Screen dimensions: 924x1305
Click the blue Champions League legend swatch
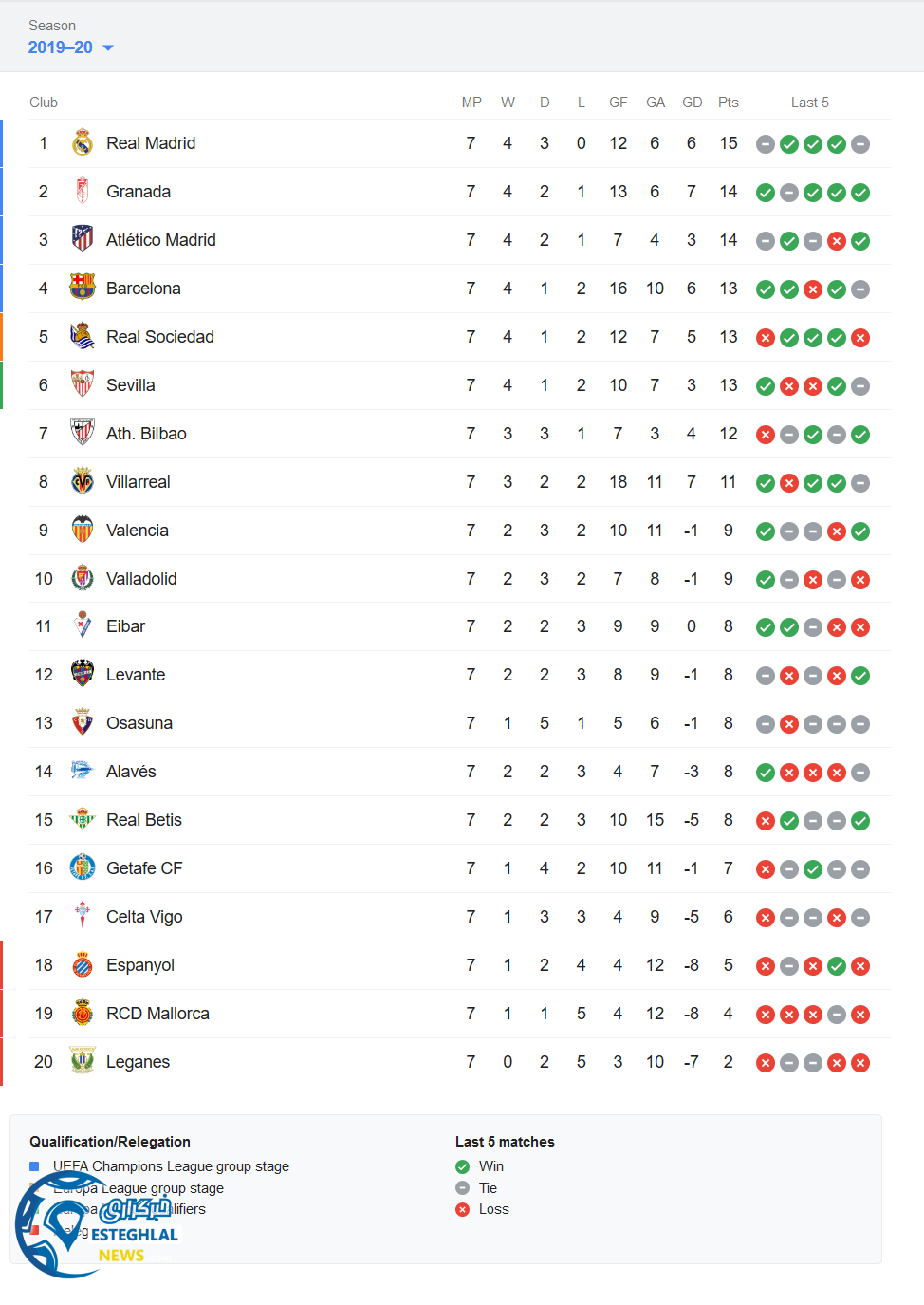34,1166
